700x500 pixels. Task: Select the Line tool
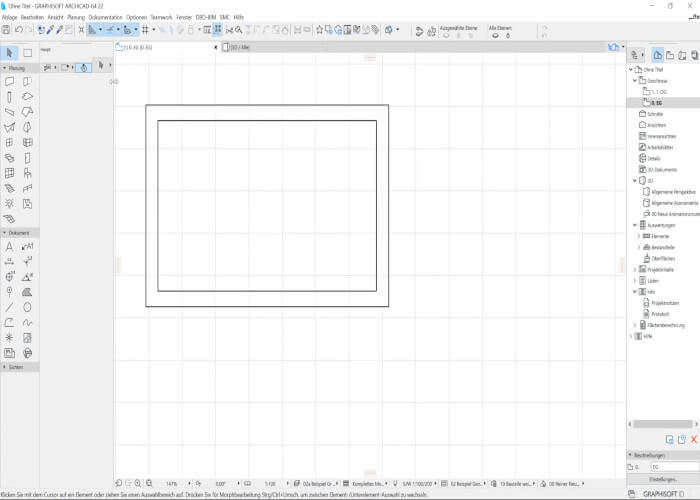[x=9, y=307]
